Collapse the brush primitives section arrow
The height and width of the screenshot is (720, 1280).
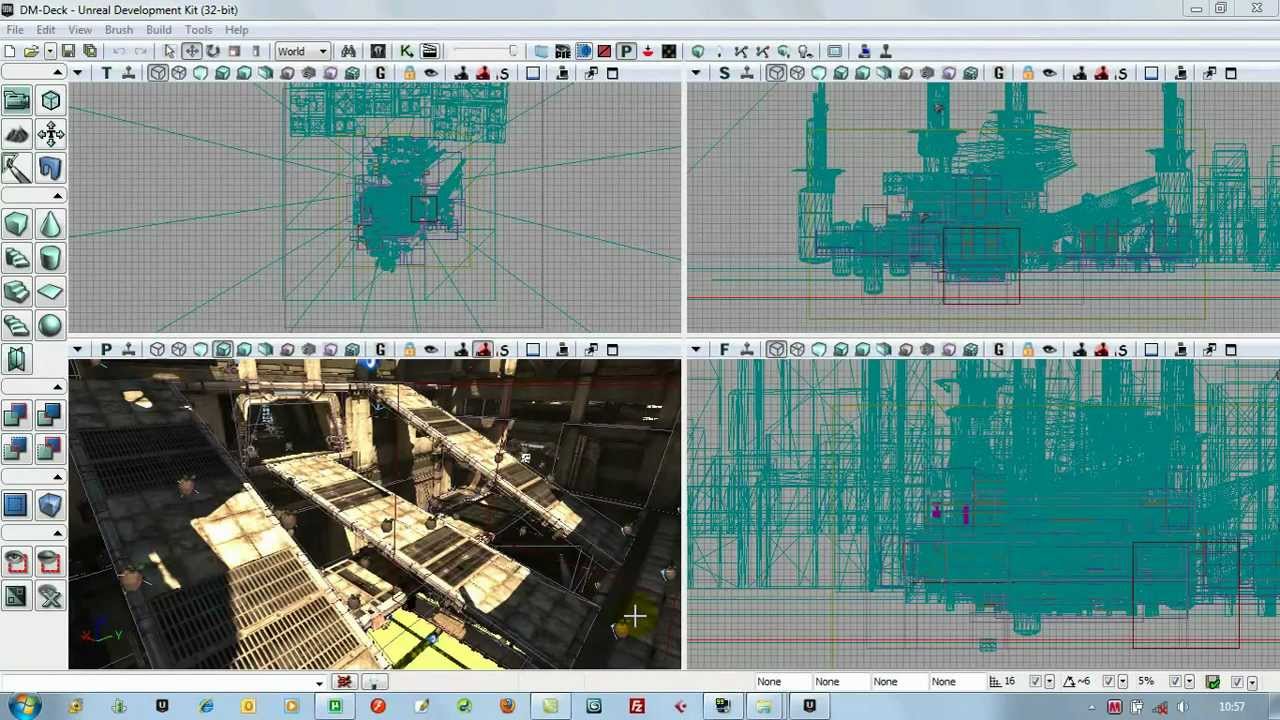click(58, 196)
